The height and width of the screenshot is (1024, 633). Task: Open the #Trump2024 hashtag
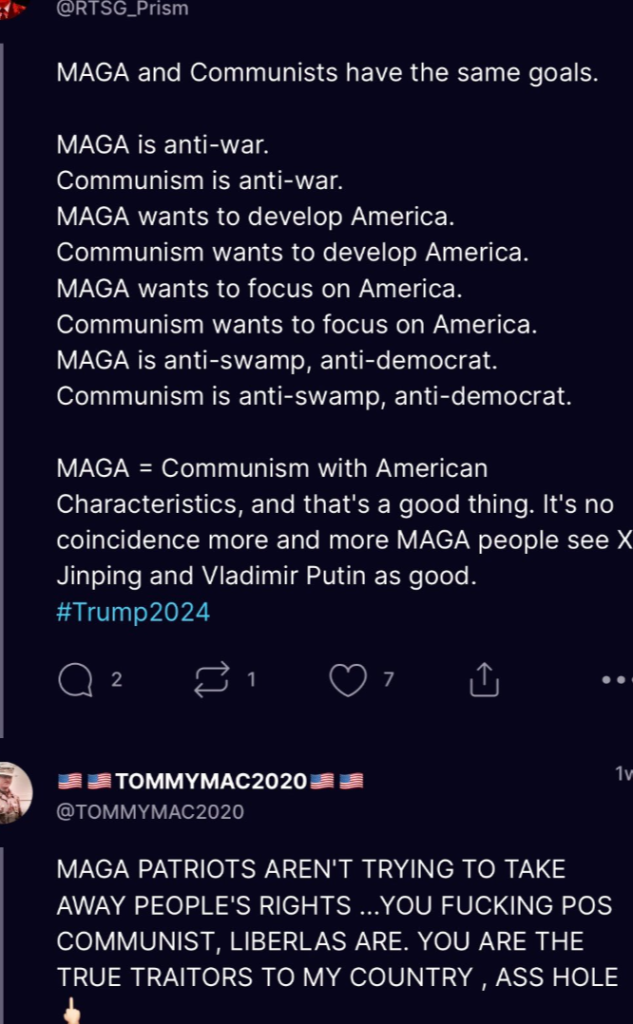coord(133,612)
